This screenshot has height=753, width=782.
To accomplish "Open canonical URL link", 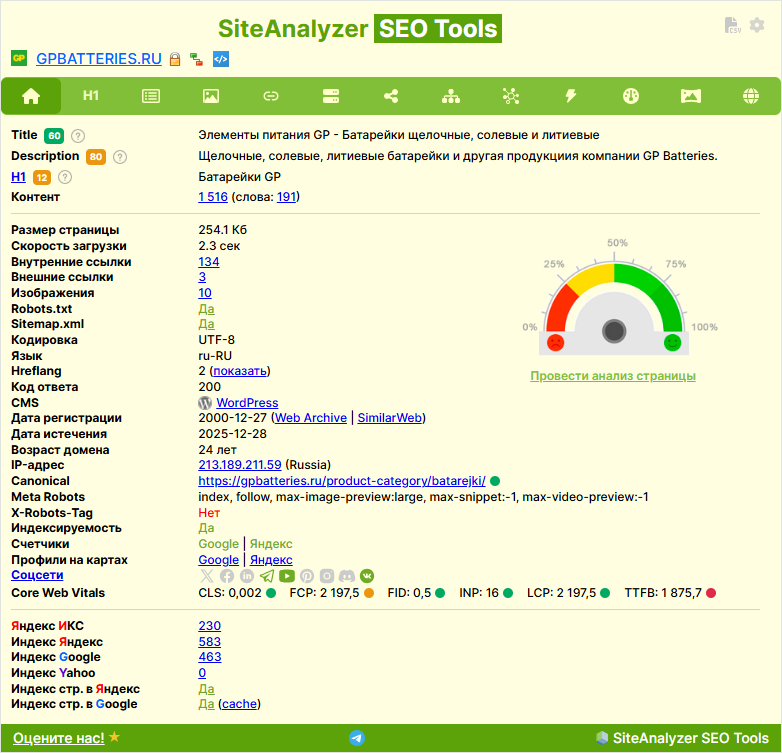I will click(342, 481).
